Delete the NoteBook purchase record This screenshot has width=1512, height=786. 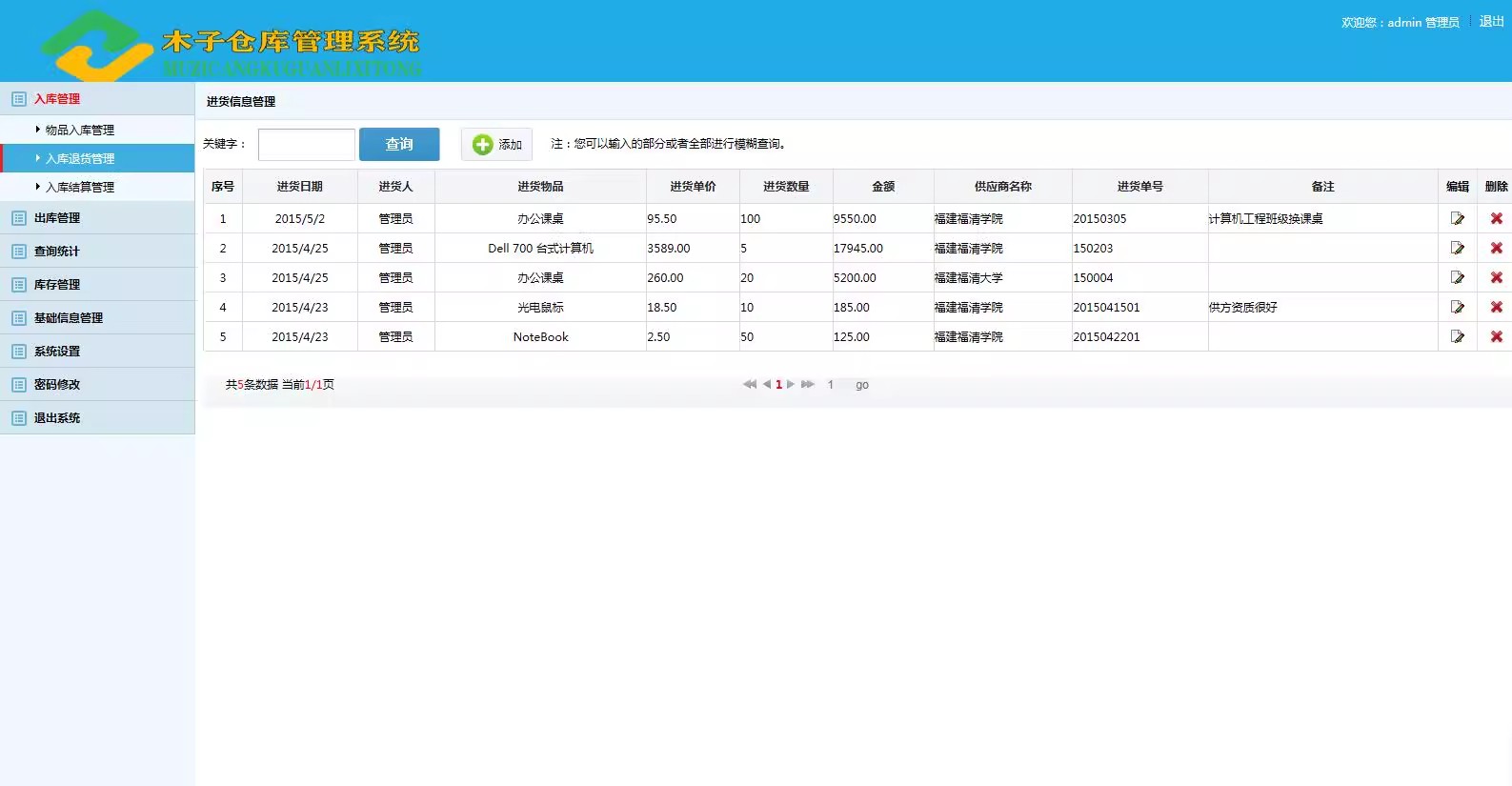point(1496,336)
